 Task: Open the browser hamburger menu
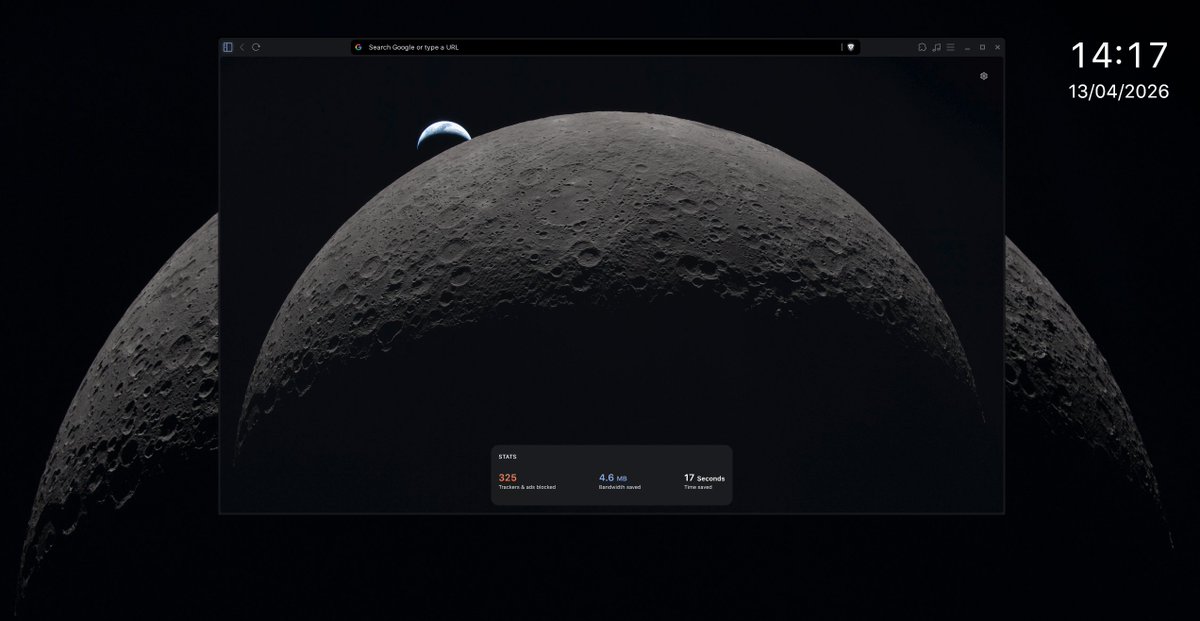click(950, 47)
